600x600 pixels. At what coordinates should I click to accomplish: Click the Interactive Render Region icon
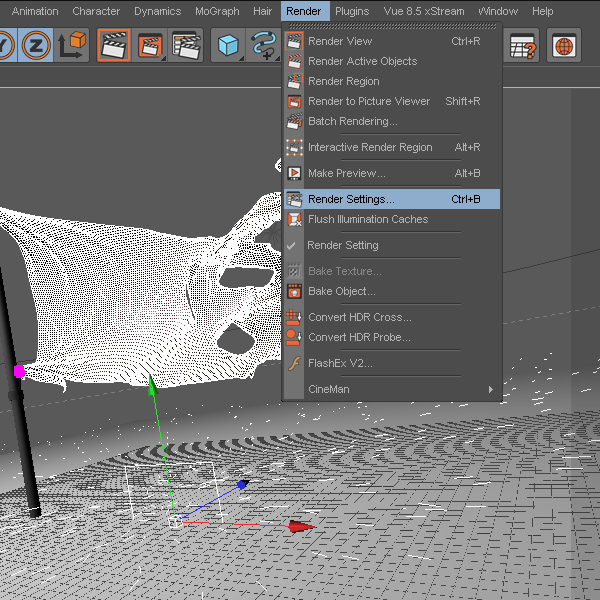294,147
